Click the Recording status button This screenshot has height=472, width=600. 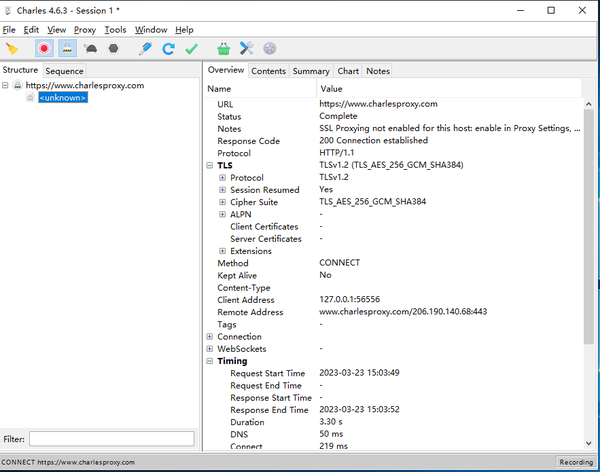(575, 462)
